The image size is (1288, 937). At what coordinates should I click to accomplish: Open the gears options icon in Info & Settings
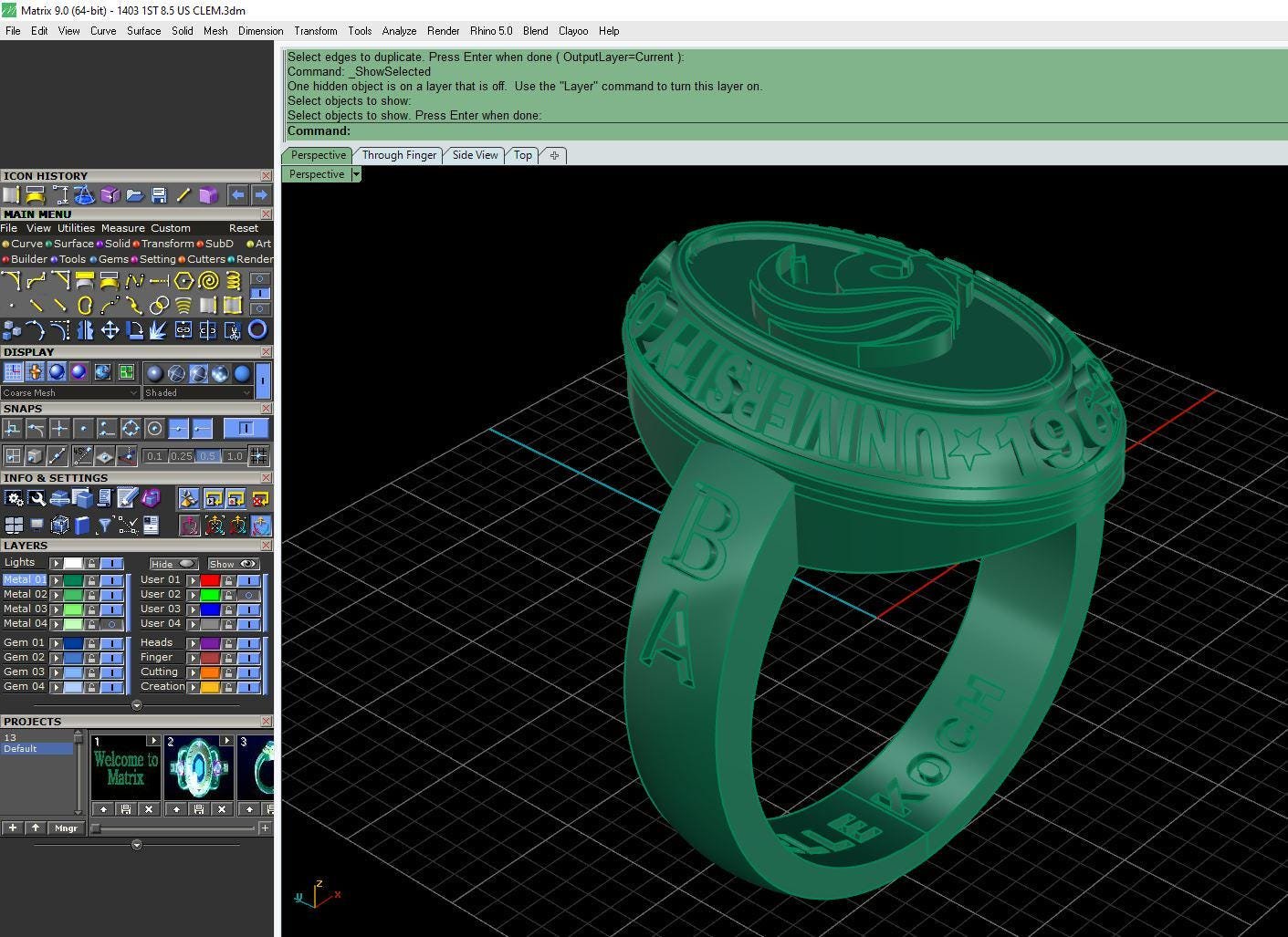click(x=14, y=498)
